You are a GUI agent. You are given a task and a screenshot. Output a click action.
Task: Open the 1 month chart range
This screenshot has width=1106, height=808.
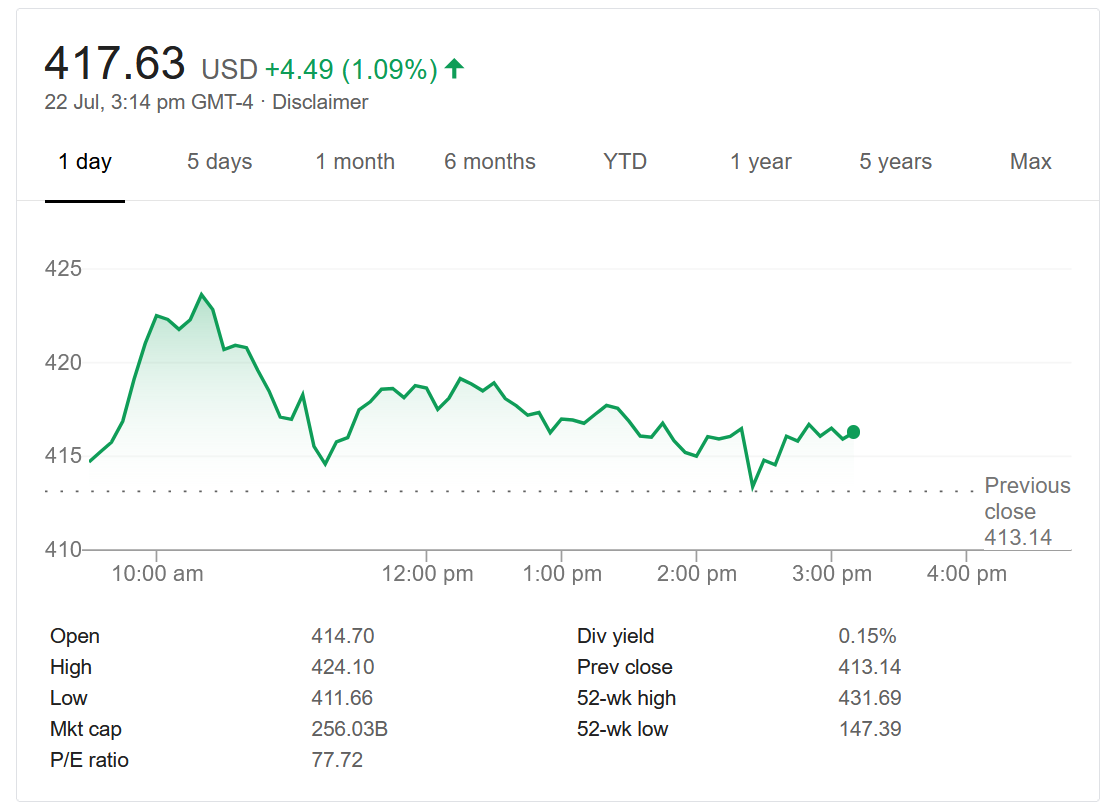click(355, 162)
